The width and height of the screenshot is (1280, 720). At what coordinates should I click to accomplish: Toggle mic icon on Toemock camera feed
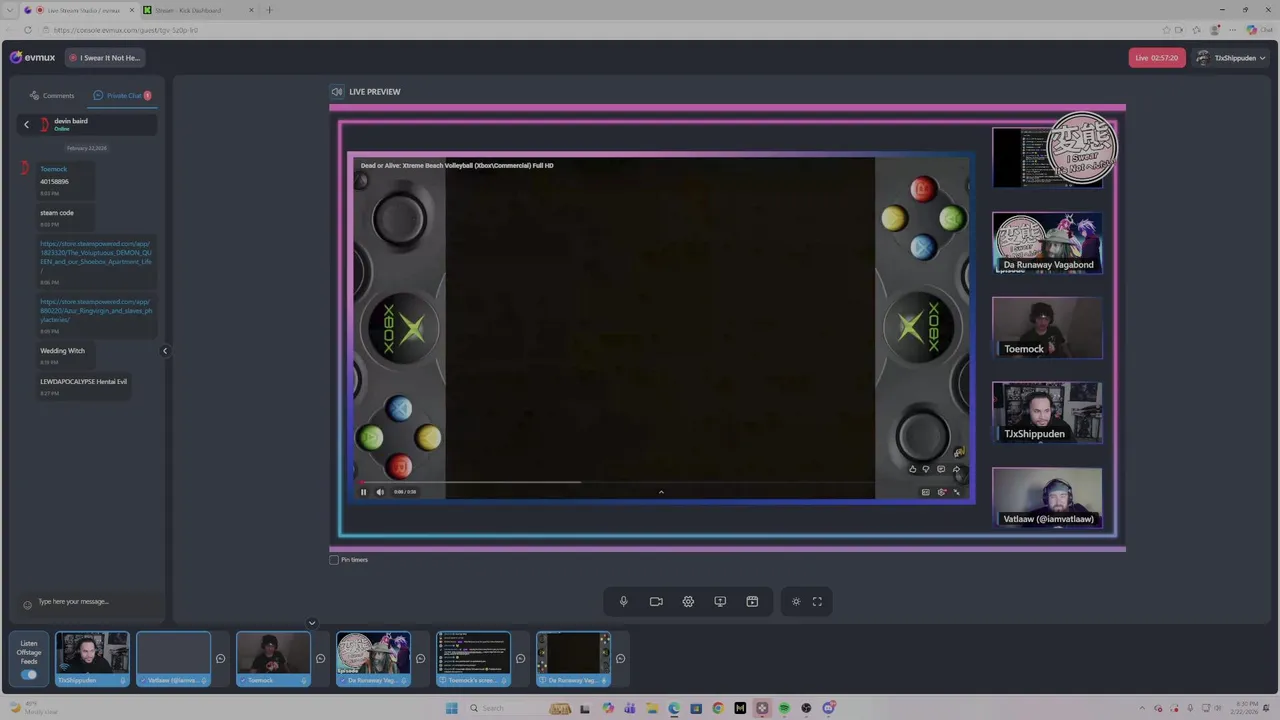tap(303, 680)
